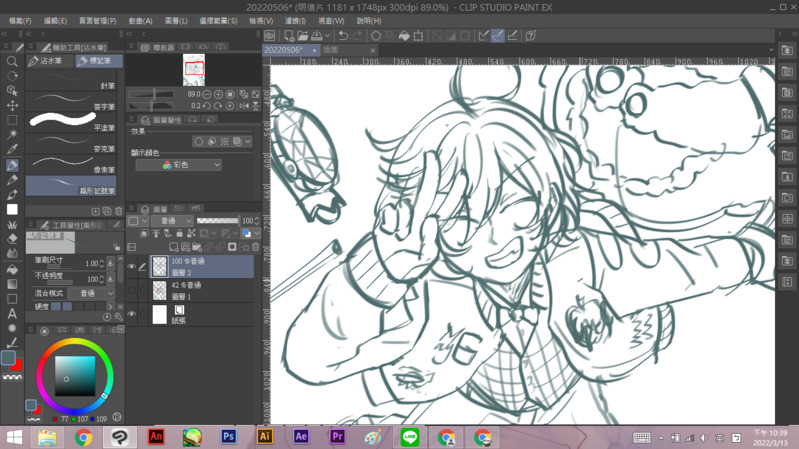
Task: Create new file from command bar icon
Action: [x=289, y=36]
